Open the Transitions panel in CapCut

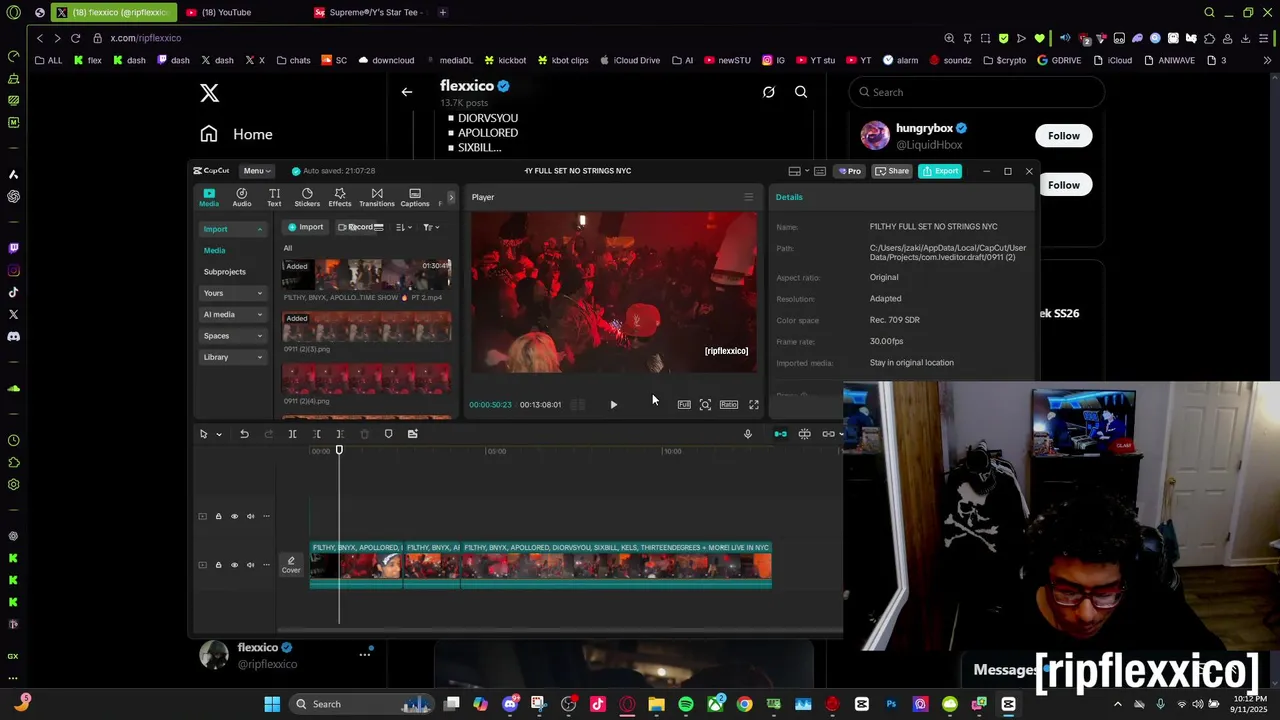(x=377, y=197)
